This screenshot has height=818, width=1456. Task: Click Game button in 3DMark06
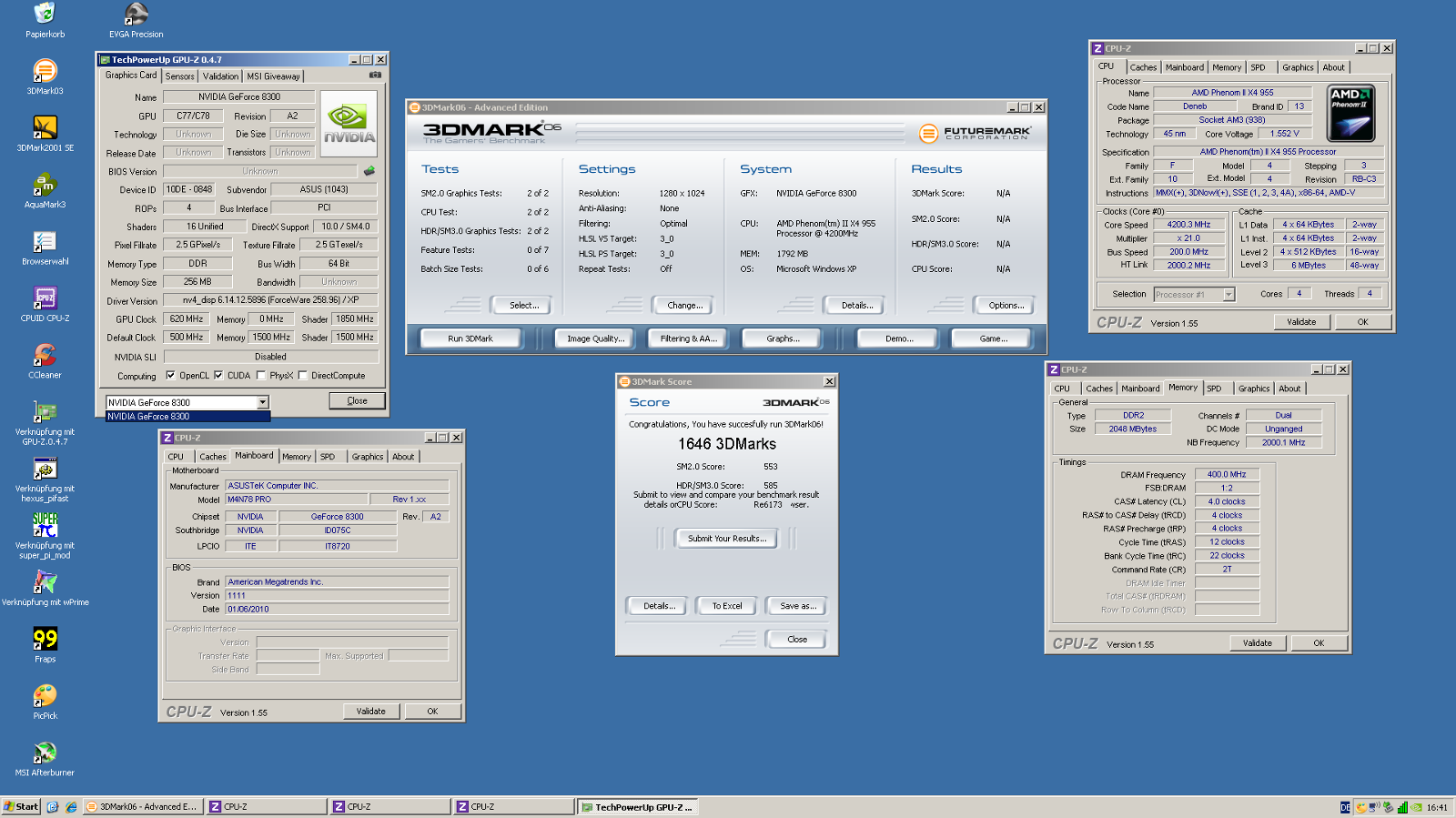click(x=993, y=338)
